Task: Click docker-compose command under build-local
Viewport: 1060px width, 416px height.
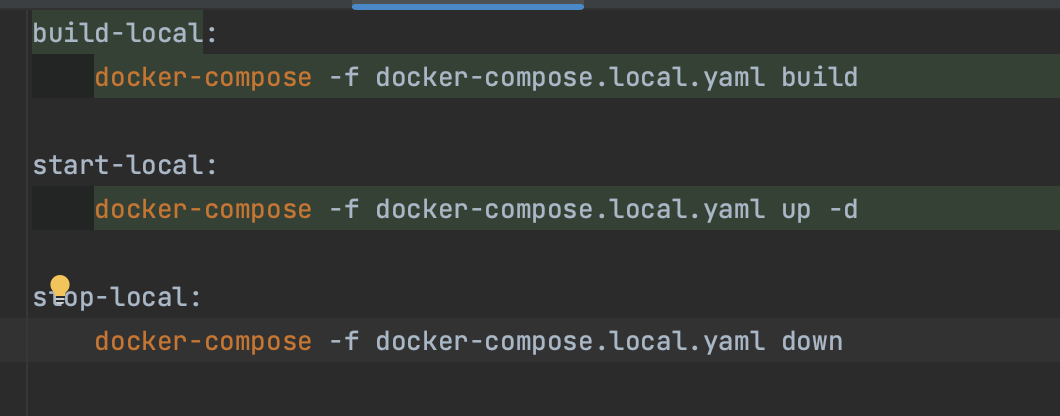Action: point(203,77)
